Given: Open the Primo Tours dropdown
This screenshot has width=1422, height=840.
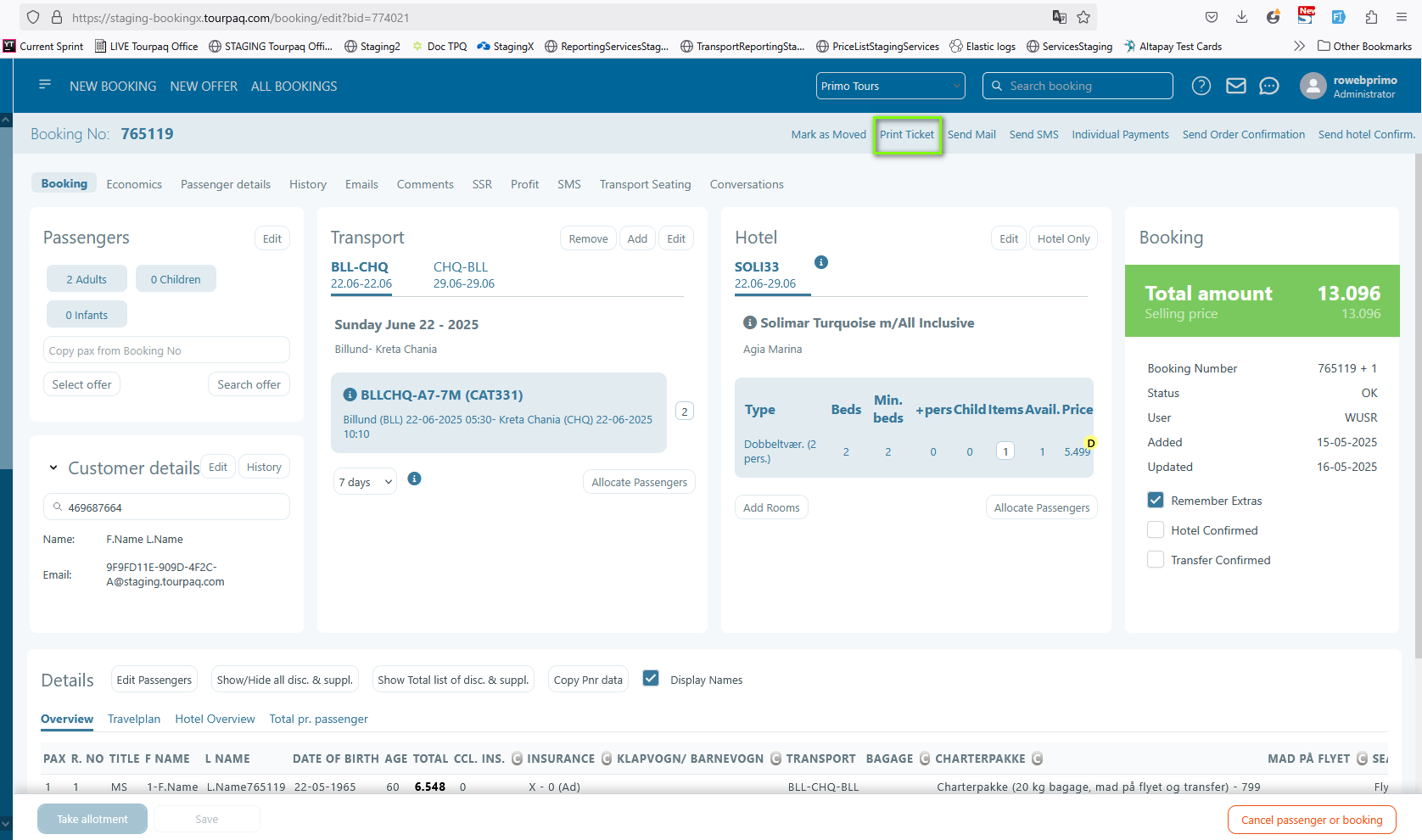Looking at the screenshot, I should (890, 86).
